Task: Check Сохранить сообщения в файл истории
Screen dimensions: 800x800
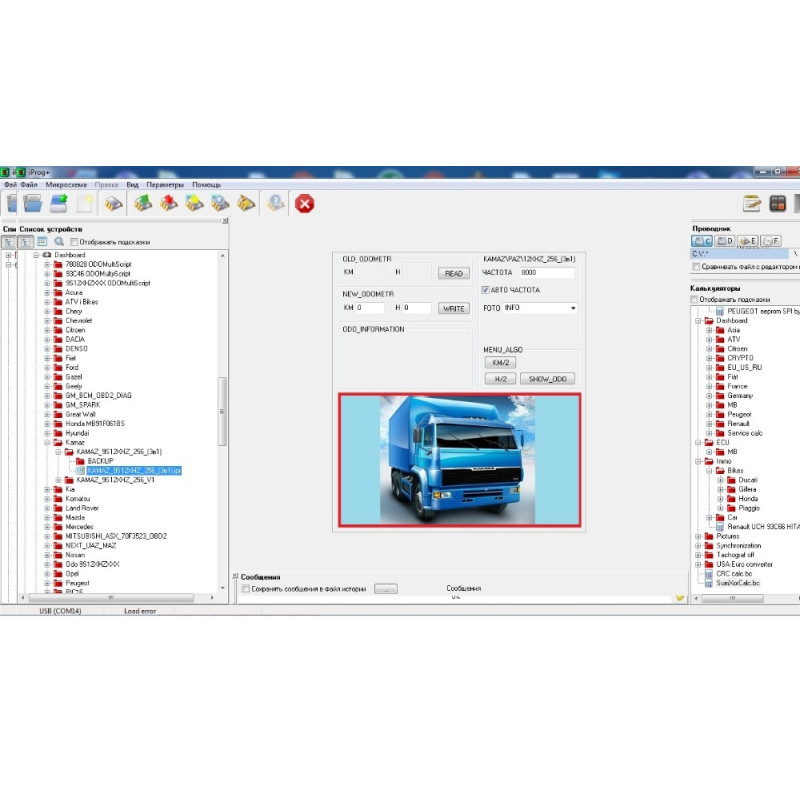Action: 245,589
